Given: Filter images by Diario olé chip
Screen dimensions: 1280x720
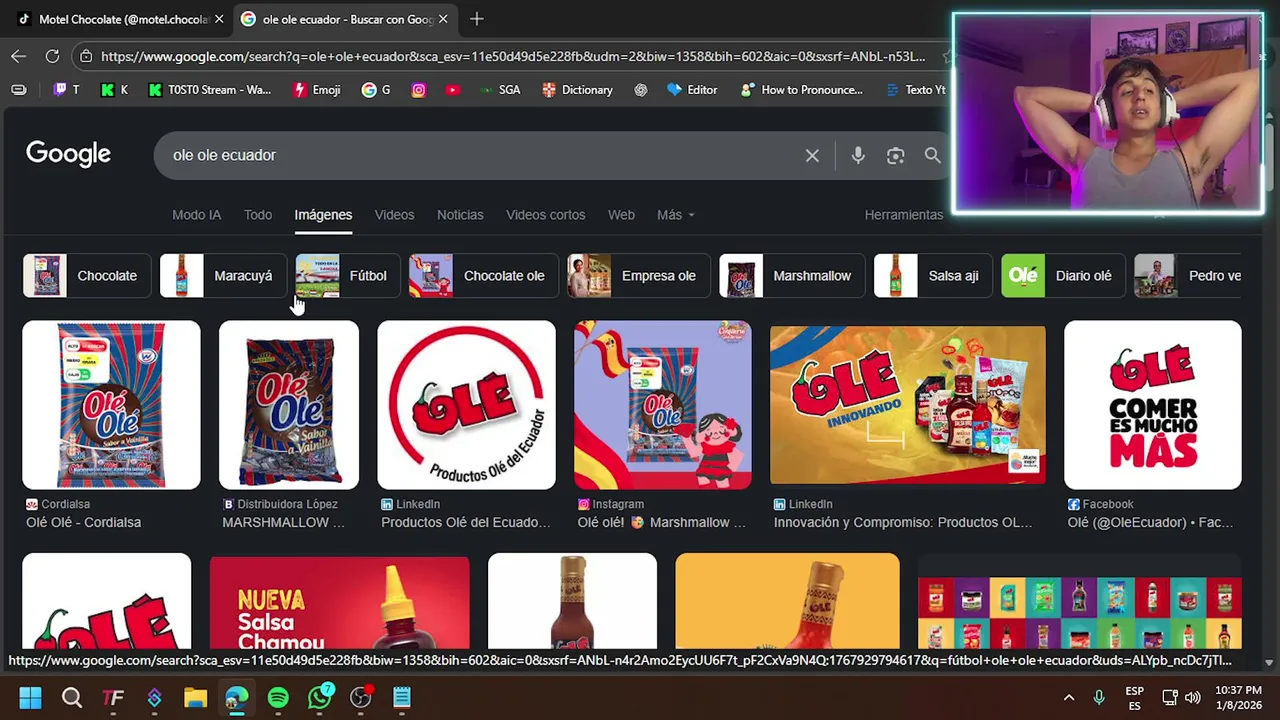Looking at the screenshot, I should tap(1063, 276).
